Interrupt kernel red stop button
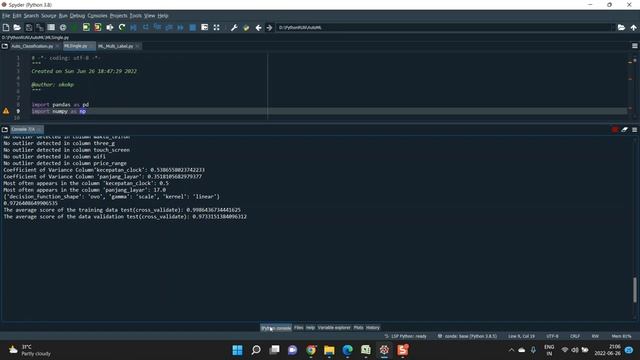 (615, 129)
